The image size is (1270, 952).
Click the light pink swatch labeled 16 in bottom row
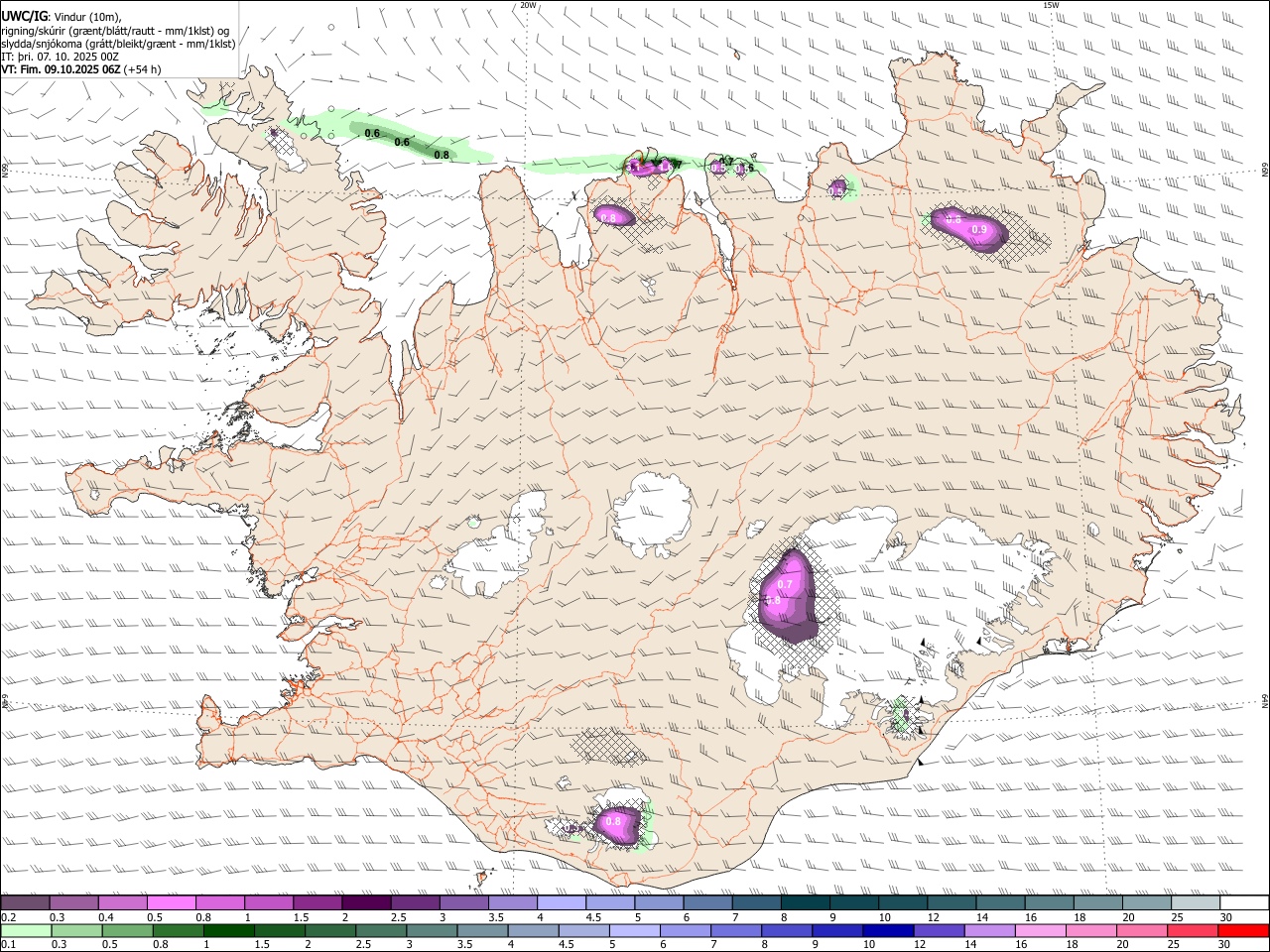pos(1041,930)
